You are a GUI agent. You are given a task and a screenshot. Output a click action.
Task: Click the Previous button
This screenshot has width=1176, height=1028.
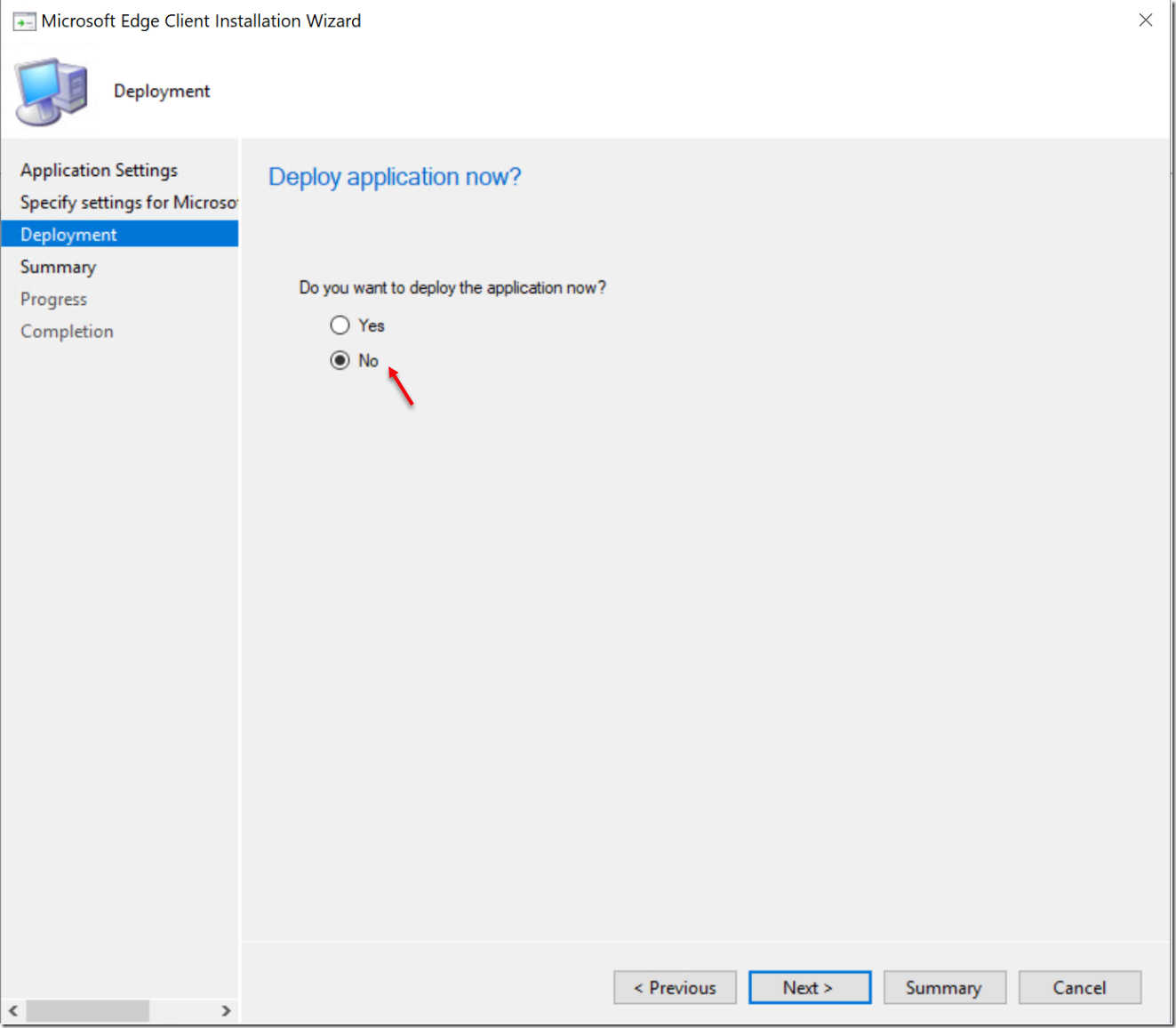675,987
